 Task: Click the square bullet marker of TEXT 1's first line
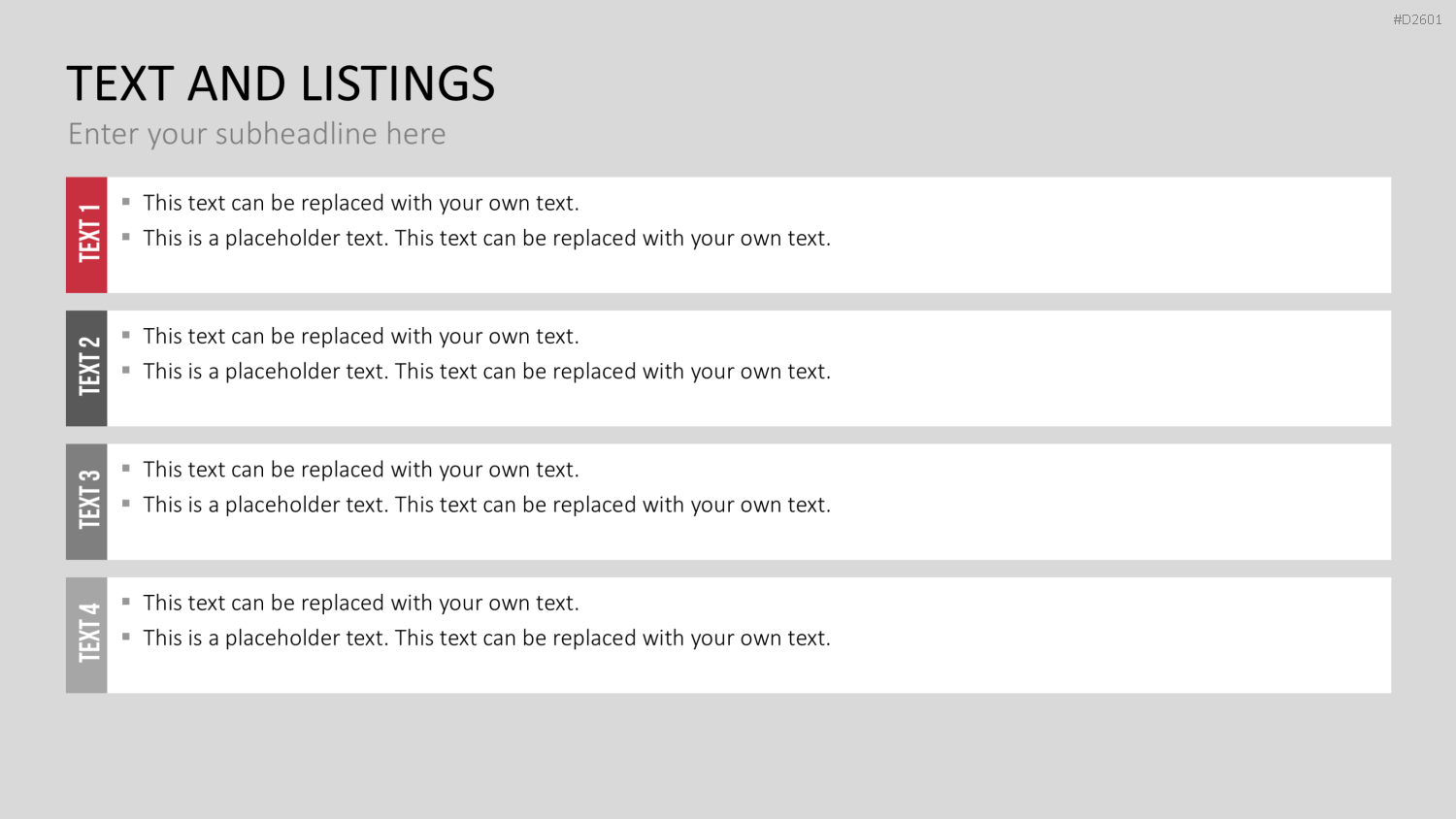pyautogui.click(x=126, y=202)
